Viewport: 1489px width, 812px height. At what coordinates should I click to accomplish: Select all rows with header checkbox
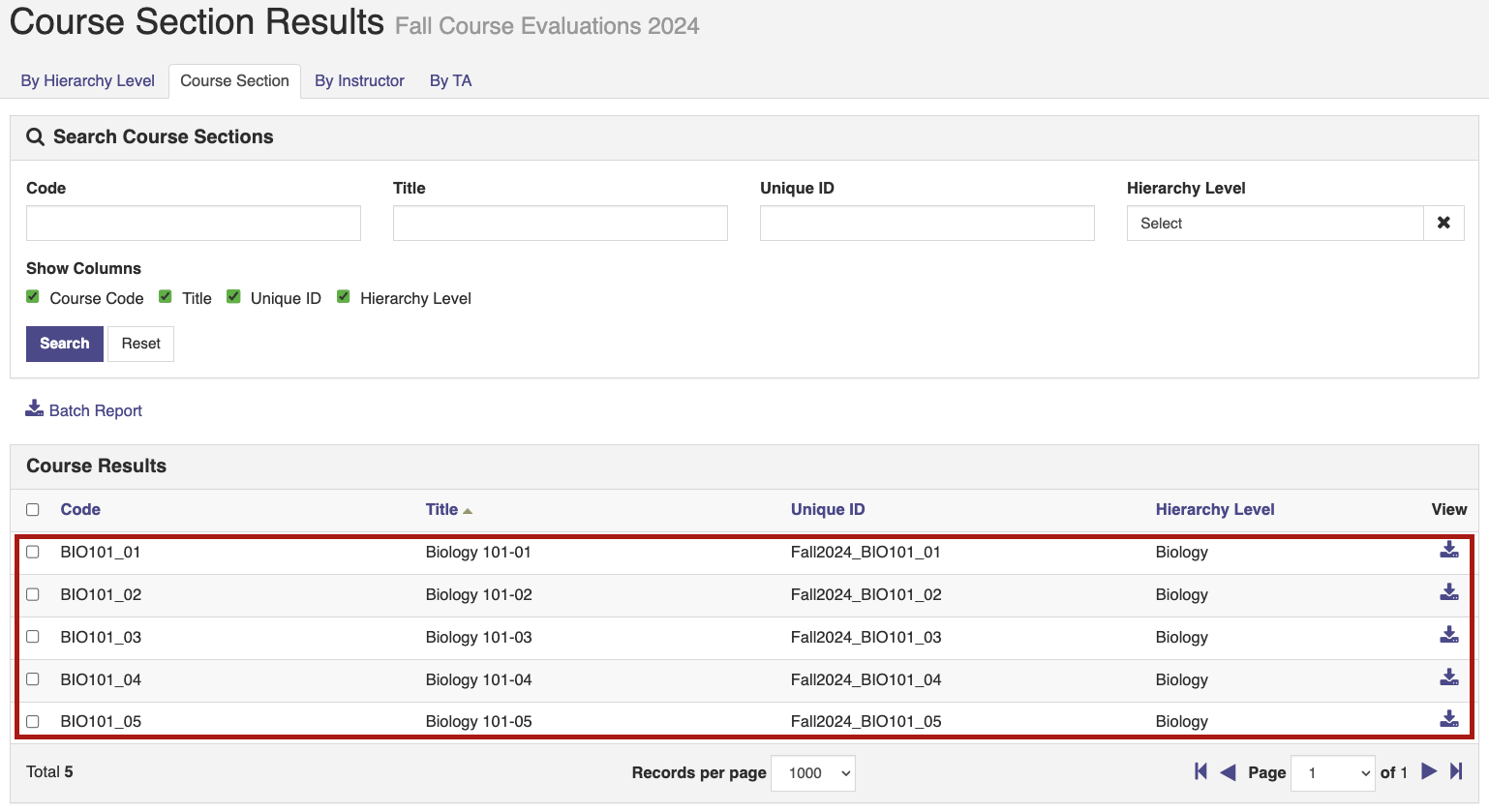point(33,509)
